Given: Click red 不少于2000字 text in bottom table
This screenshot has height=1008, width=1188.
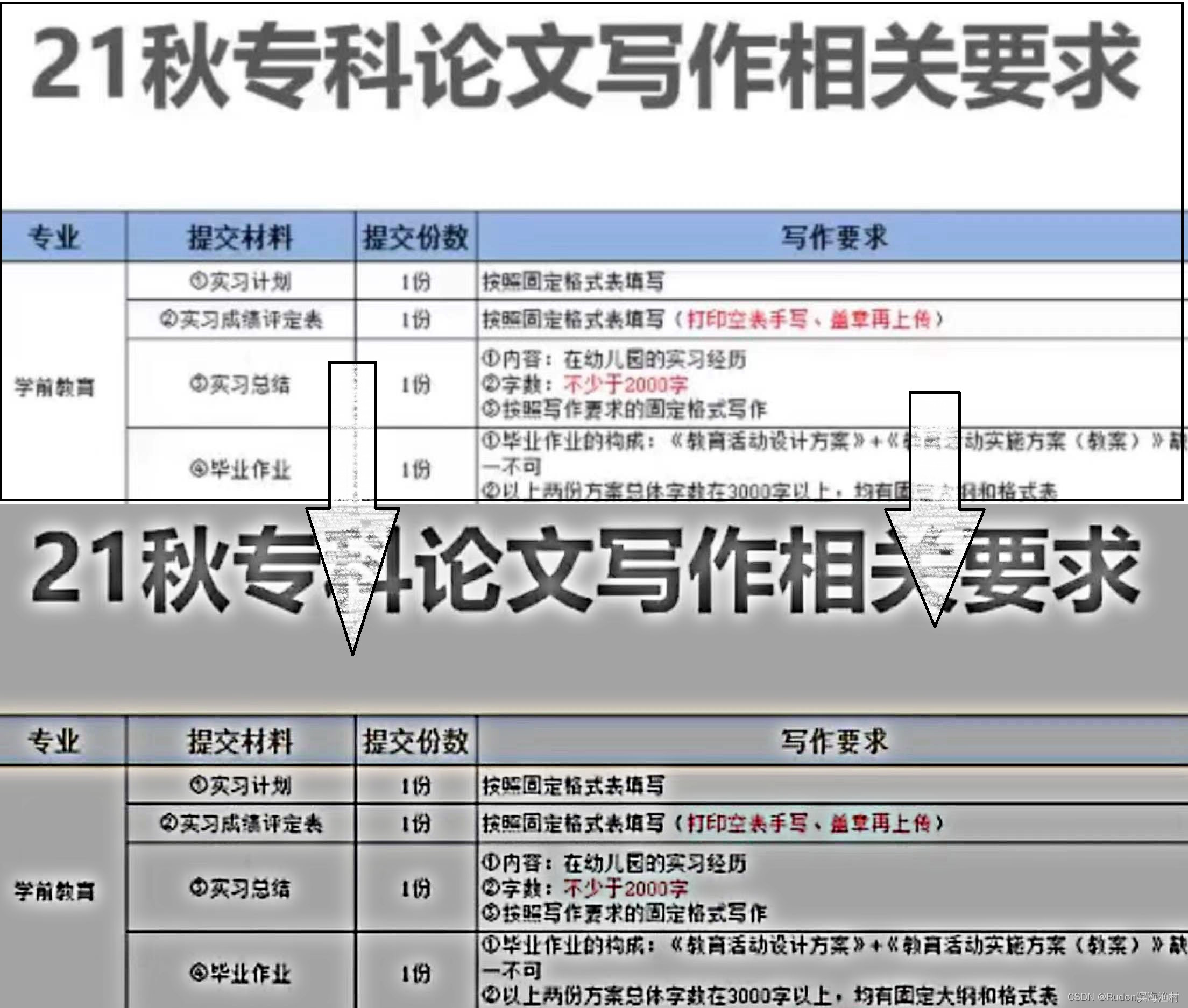Looking at the screenshot, I should pyautogui.click(x=625, y=889).
